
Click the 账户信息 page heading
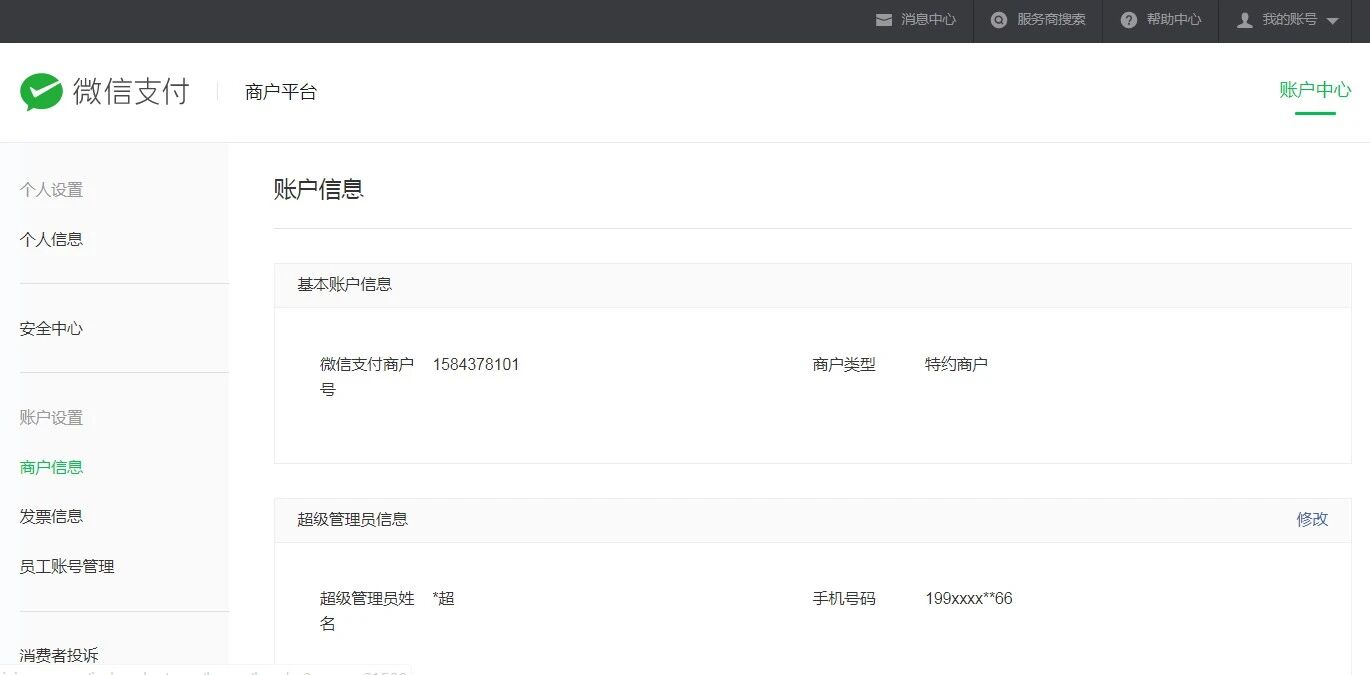click(x=318, y=188)
